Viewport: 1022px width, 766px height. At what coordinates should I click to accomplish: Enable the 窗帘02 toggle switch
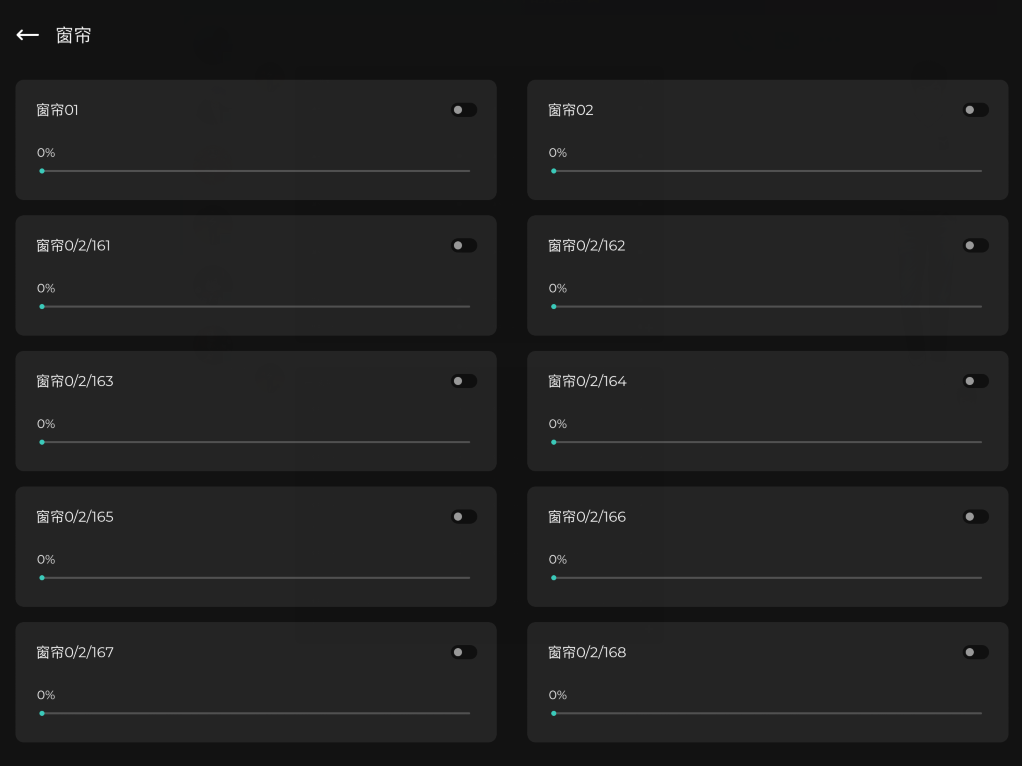pyautogui.click(x=975, y=110)
